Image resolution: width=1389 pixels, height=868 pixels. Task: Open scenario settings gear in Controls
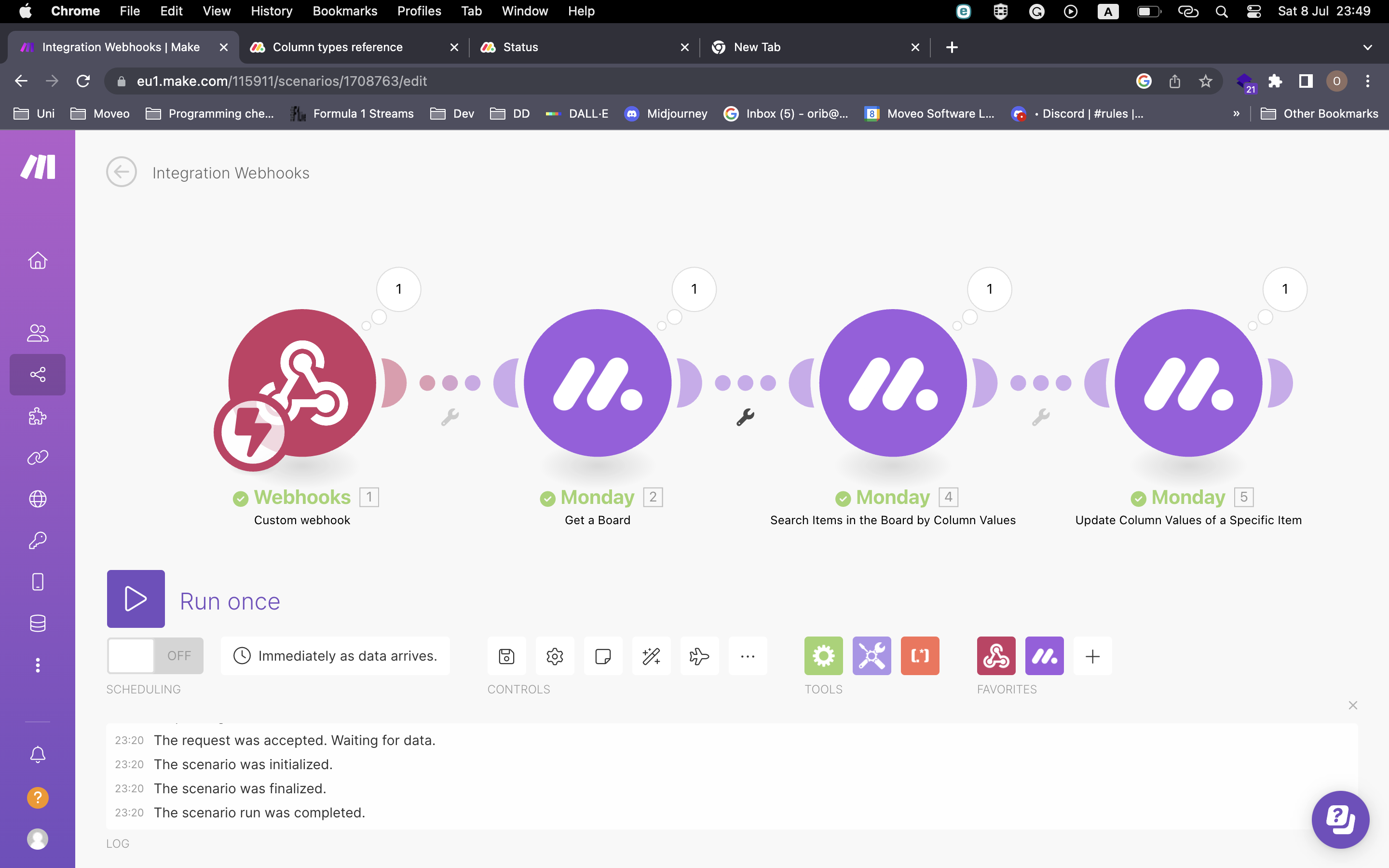[x=555, y=656]
